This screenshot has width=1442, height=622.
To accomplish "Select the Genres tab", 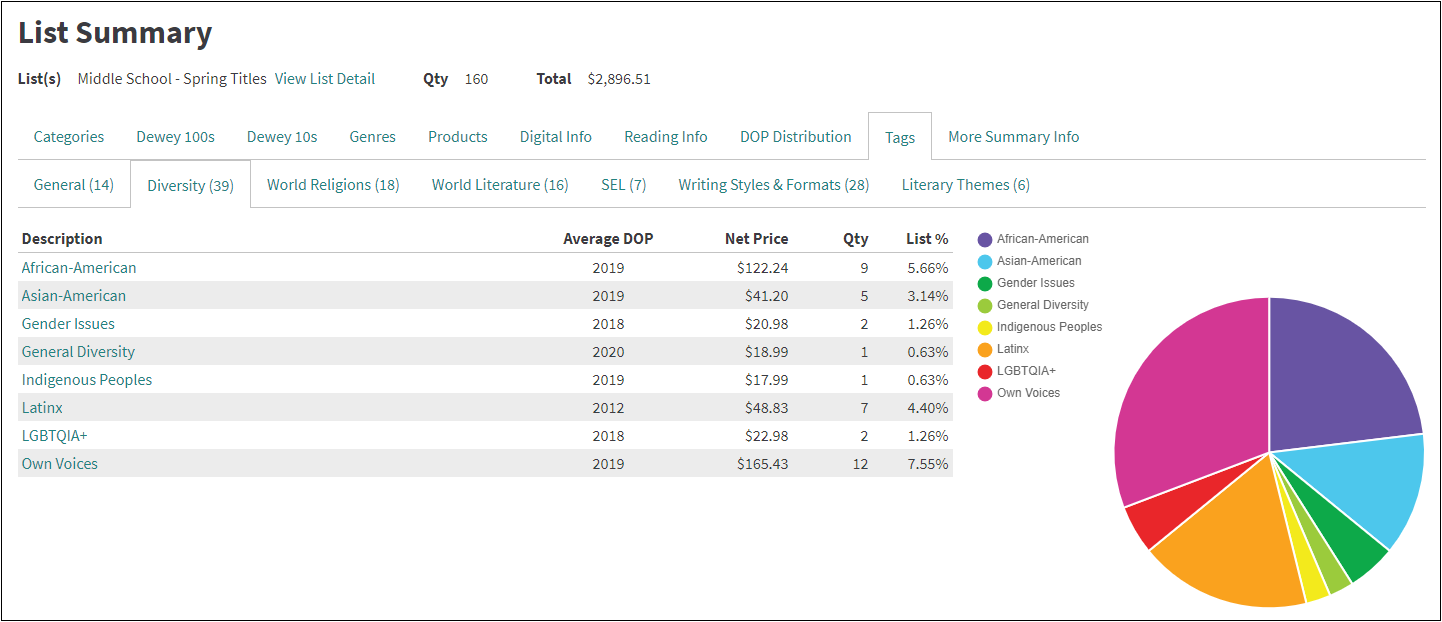I will pyautogui.click(x=372, y=137).
